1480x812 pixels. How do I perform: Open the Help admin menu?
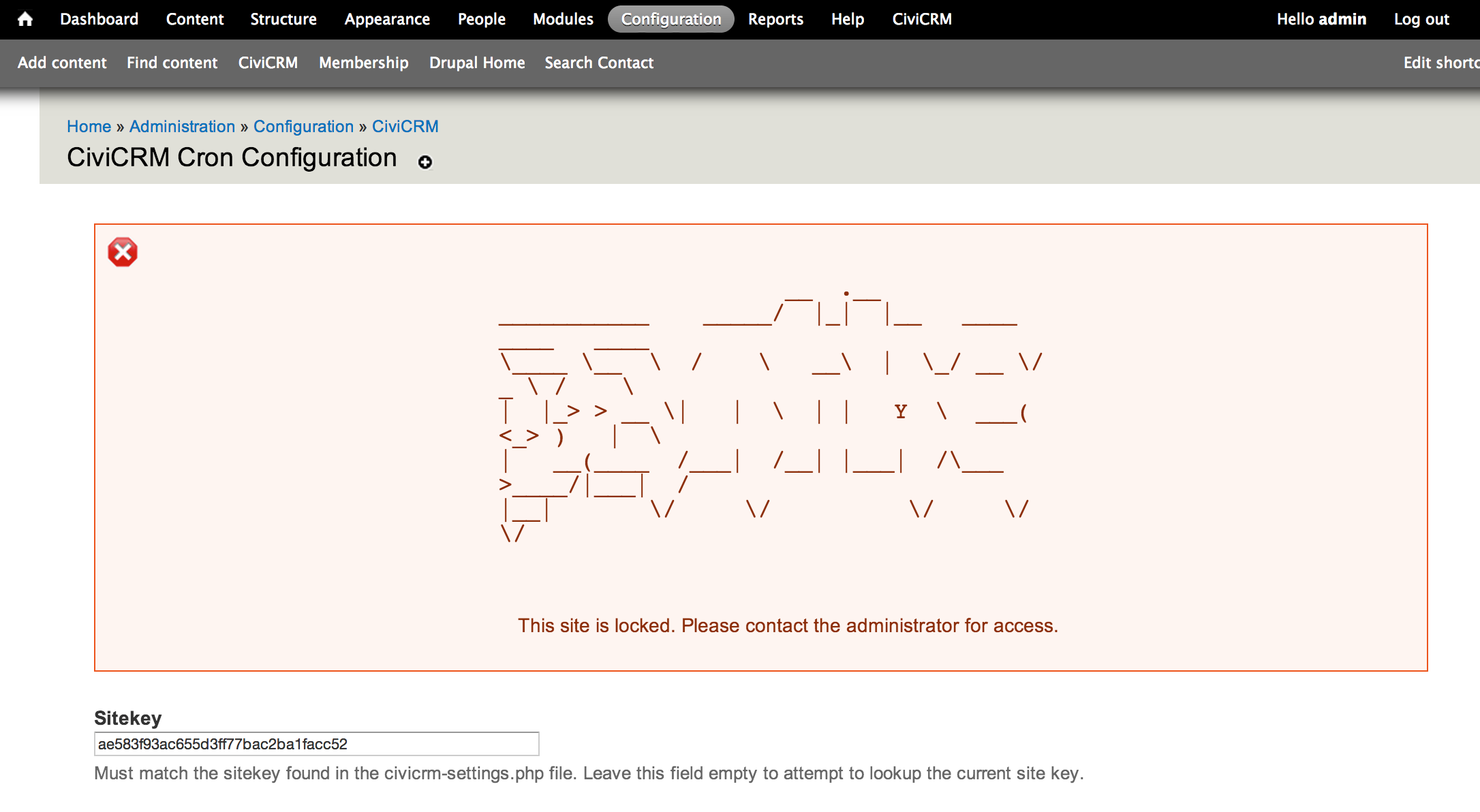(x=848, y=19)
